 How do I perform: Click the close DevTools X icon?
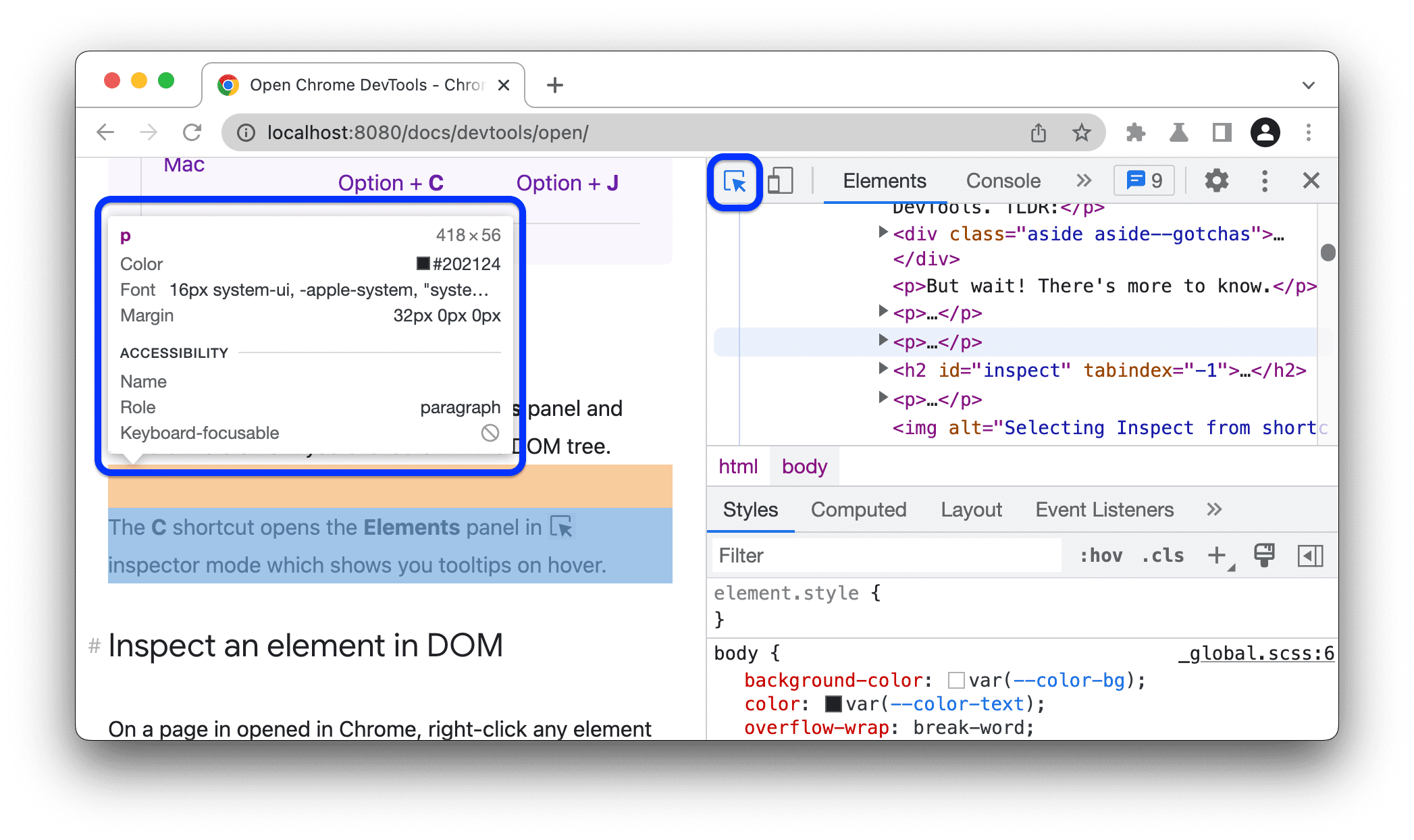[1311, 180]
